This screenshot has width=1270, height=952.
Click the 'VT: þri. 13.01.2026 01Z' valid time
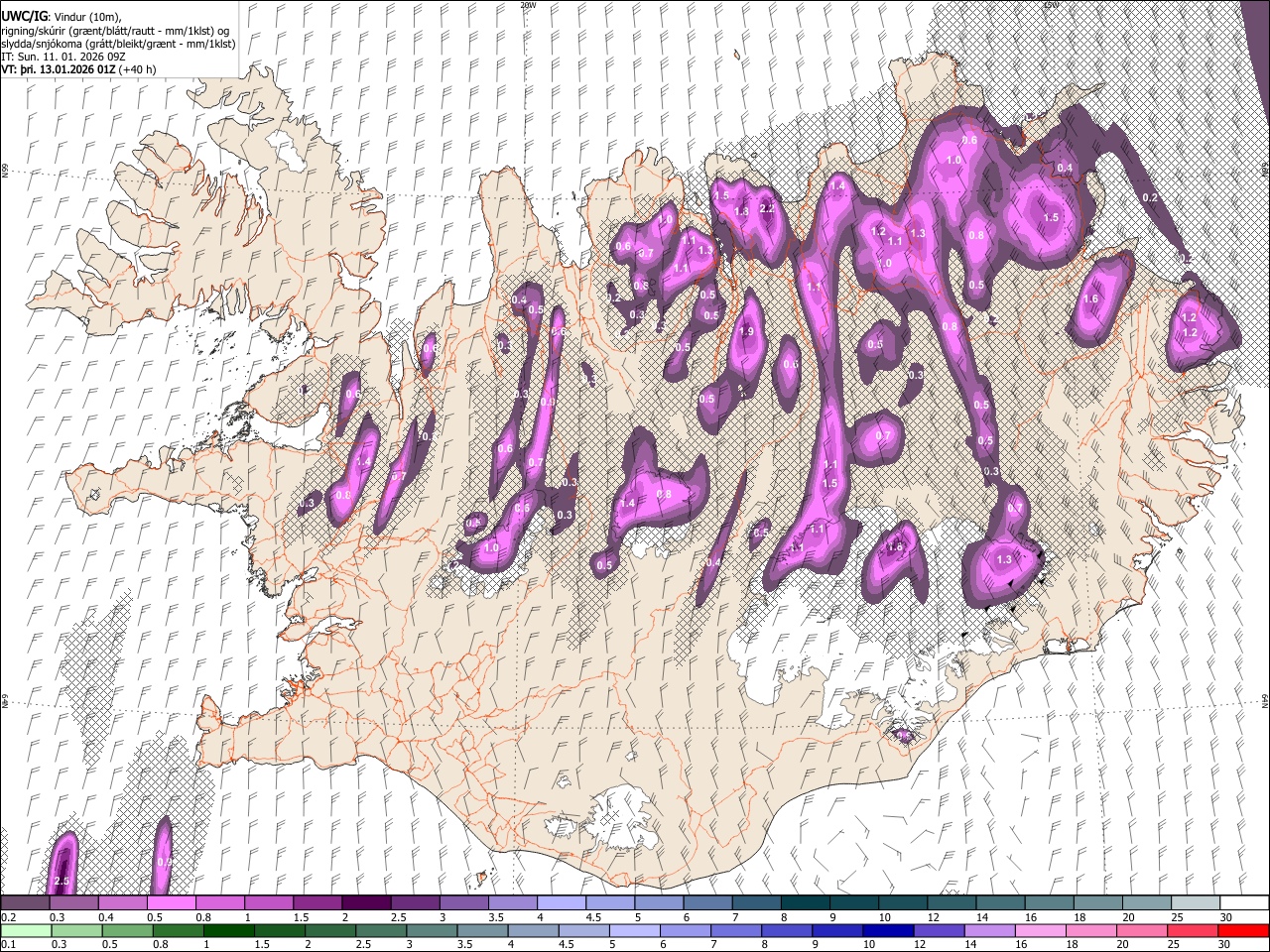coord(58,69)
